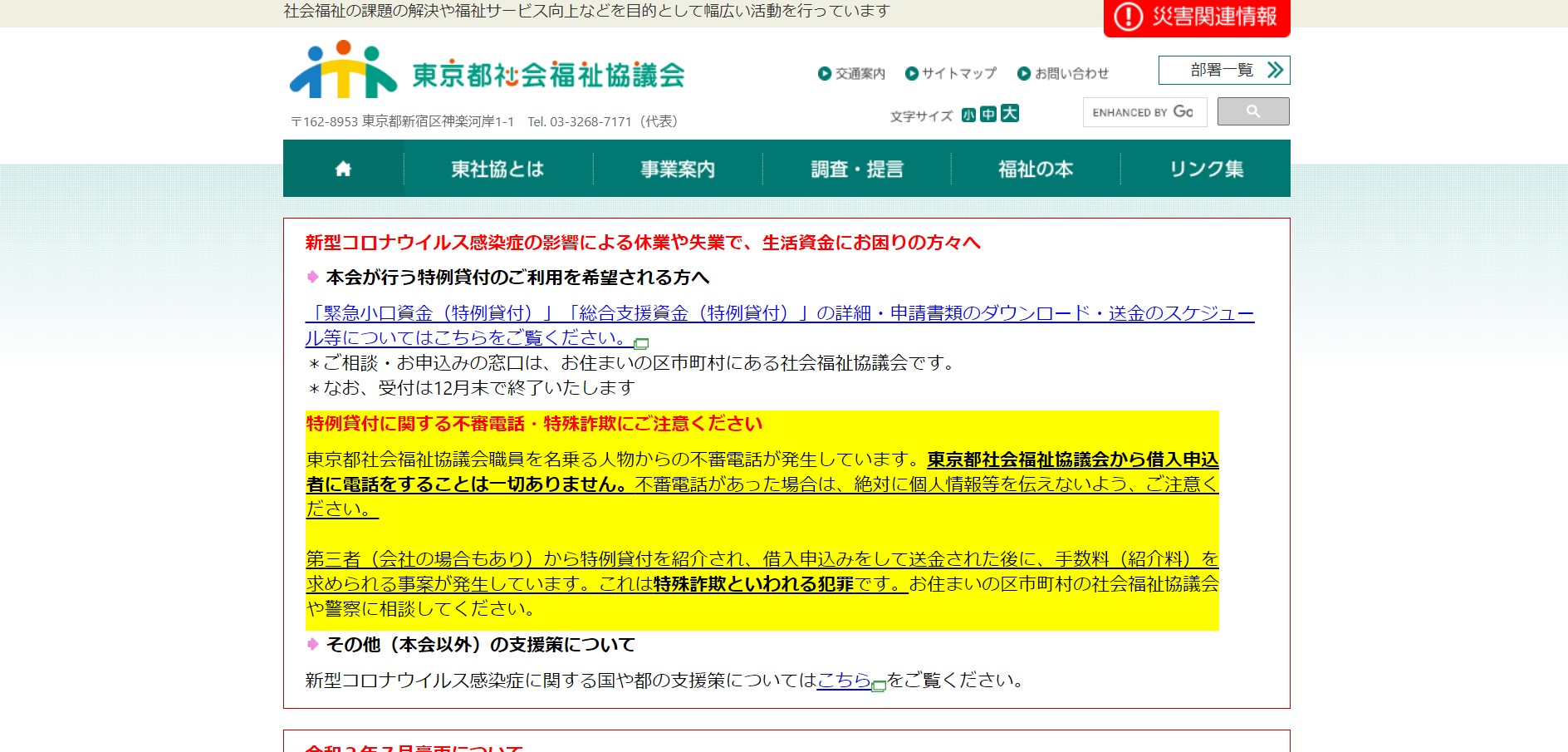Image resolution: width=1568 pixels, height=752 pixels.
Task: Click heading 新型コロナウイルス感染症の影響による休業
Action: 643,242
